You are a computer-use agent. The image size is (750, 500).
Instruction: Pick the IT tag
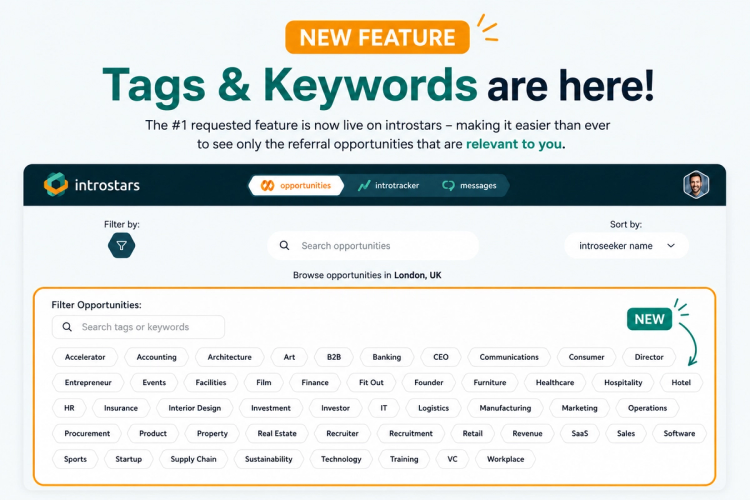[384, 408]
